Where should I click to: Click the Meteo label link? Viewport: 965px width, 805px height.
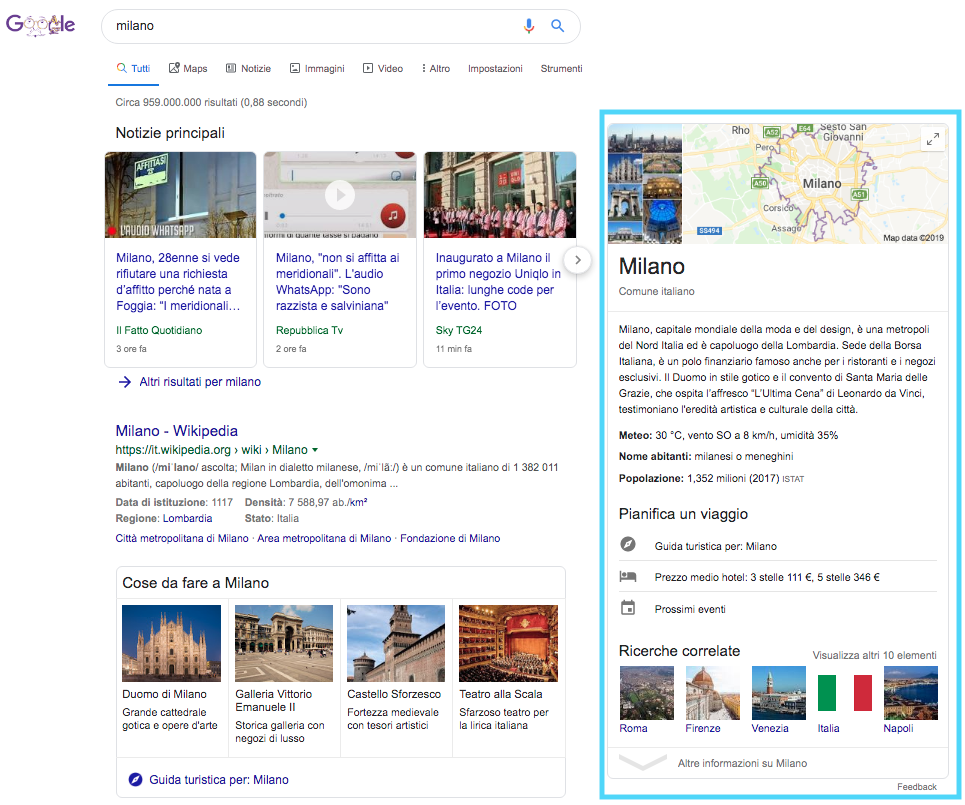pyautogui.click(x=635, y=435)
